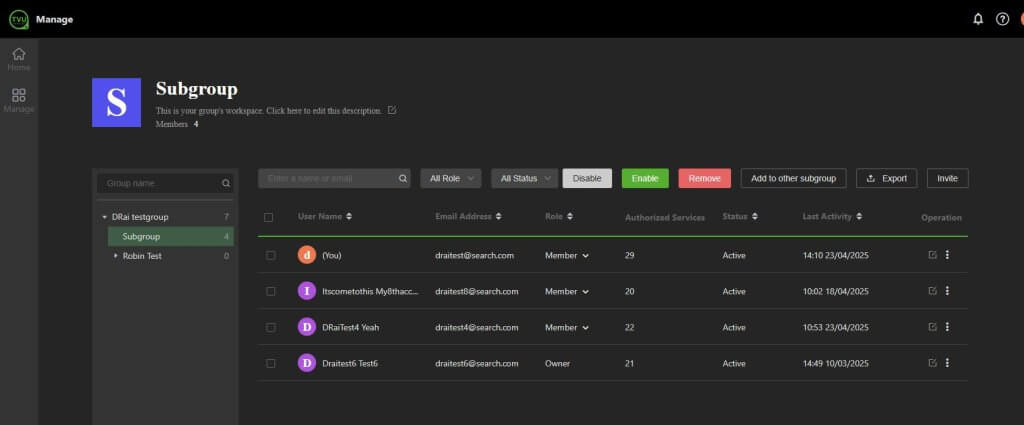Click the TVU logo icon
This screenshot has width=1024, height=425.
coord(17,19)
